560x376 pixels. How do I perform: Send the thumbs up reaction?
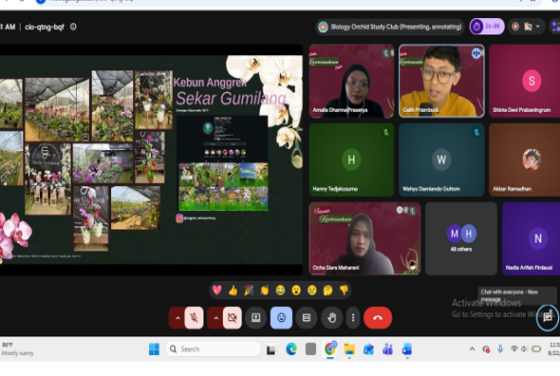coord(233,290)
